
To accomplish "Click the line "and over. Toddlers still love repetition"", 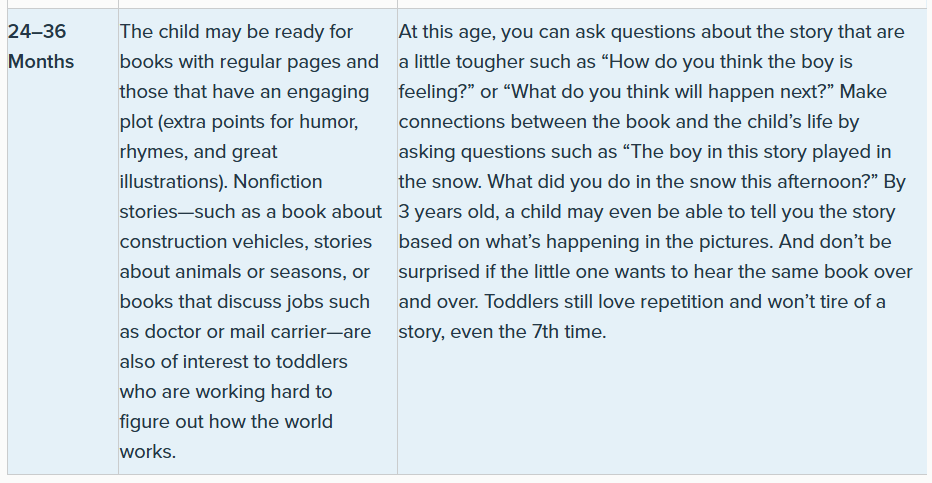I will tap(642, 301).
